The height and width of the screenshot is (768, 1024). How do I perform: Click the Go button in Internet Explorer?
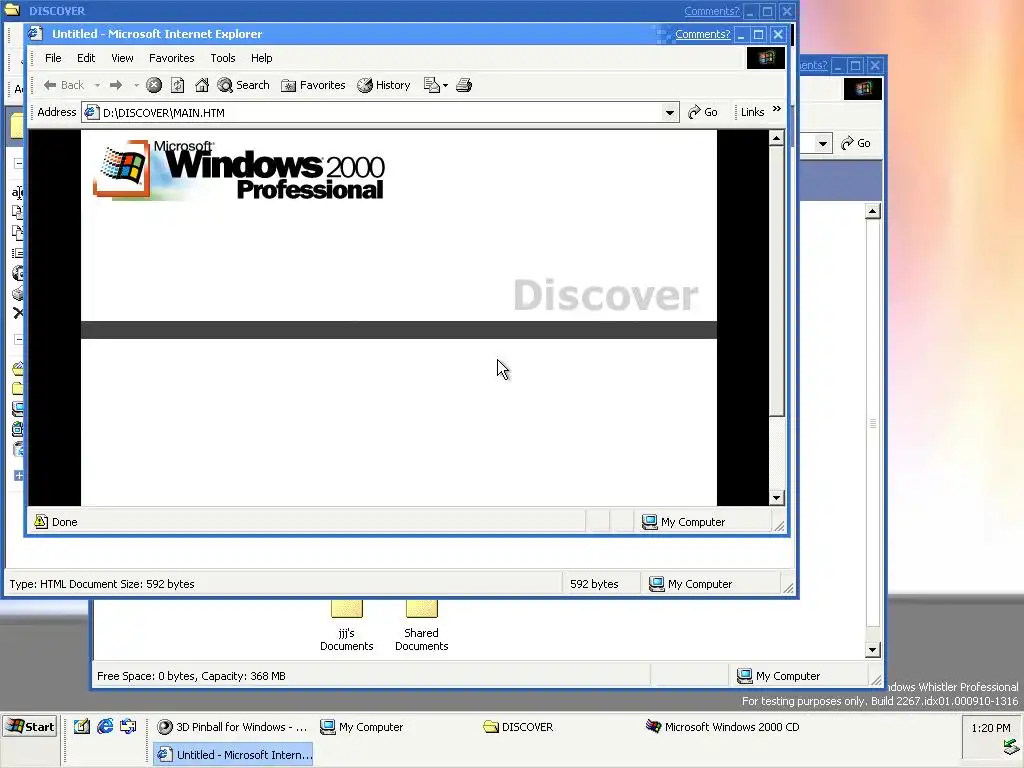coord(703,112)
